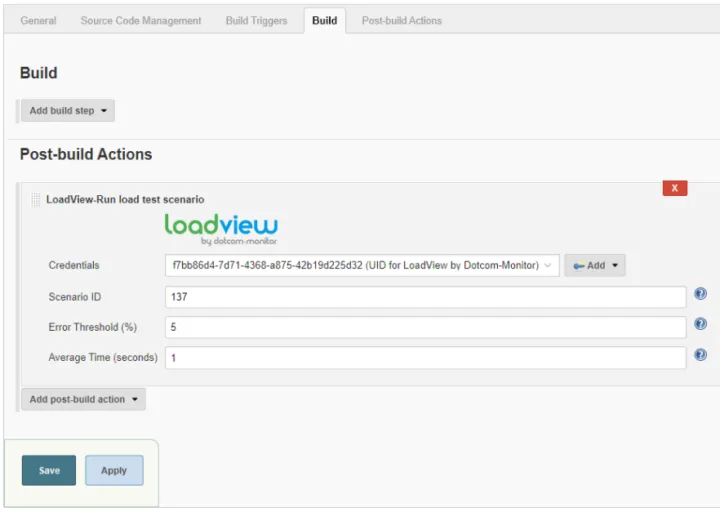720x512 pixels.
Task: Click the Error Threshold (%) label
Action: (x=93, y=327)
